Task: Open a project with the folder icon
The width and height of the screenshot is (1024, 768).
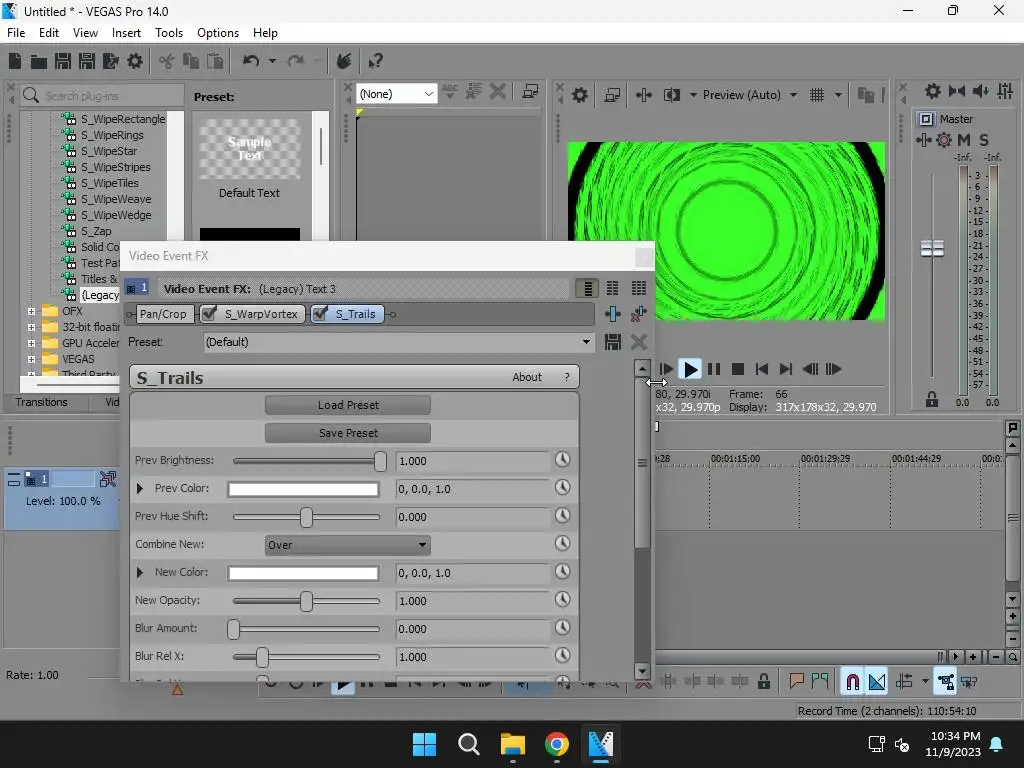Action: coord(39,61)
